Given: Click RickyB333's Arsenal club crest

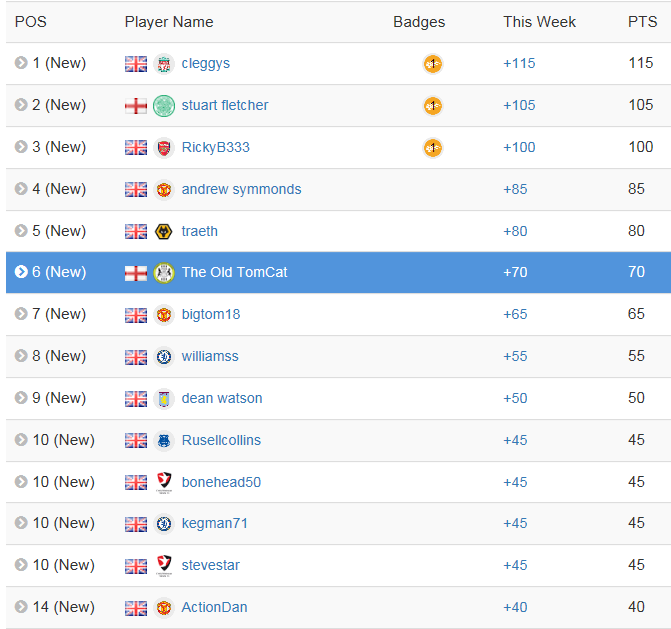Looking at the screenshot, I should tap(163, 148).
